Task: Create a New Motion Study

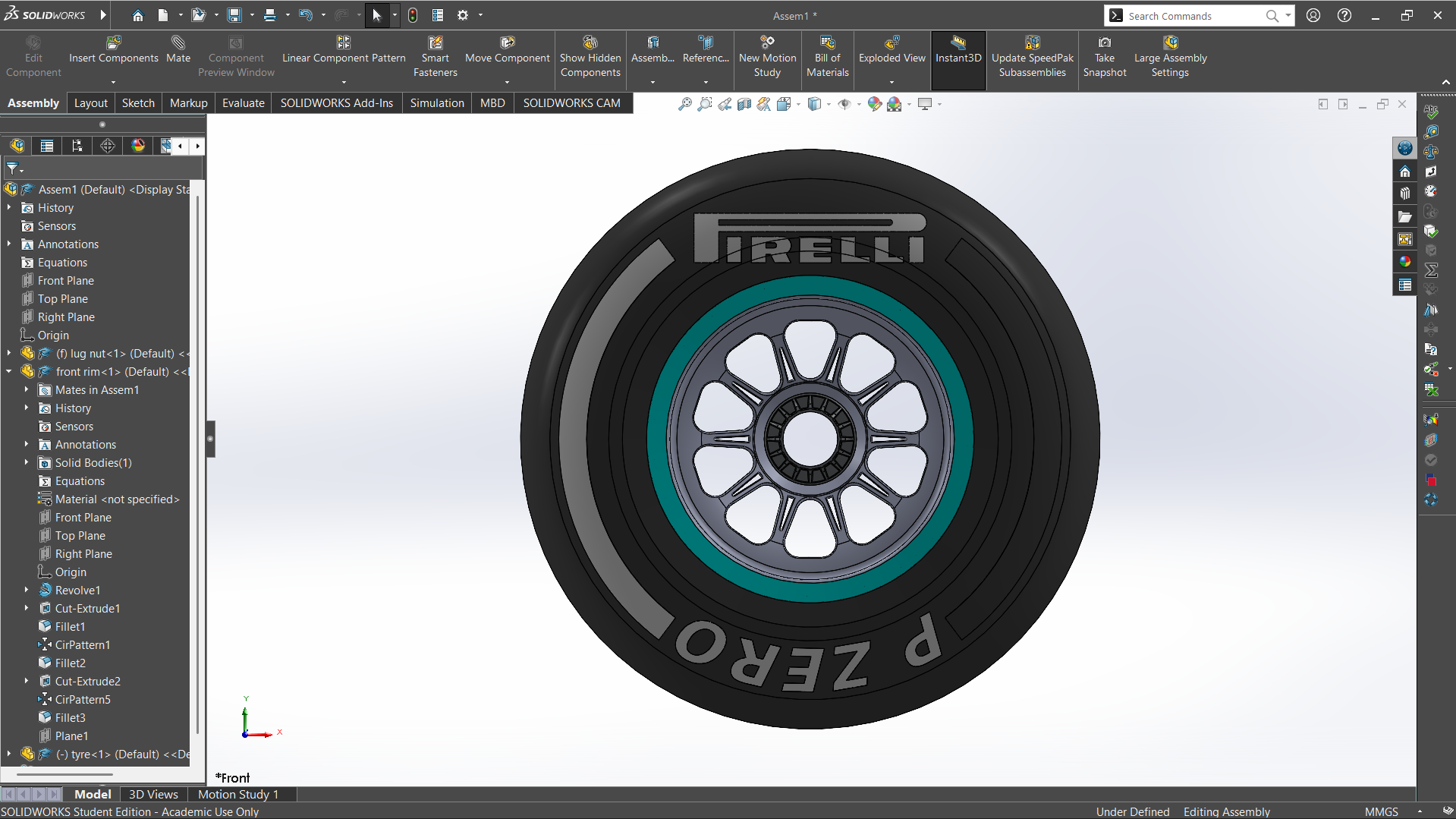Action: coord(767,57)
